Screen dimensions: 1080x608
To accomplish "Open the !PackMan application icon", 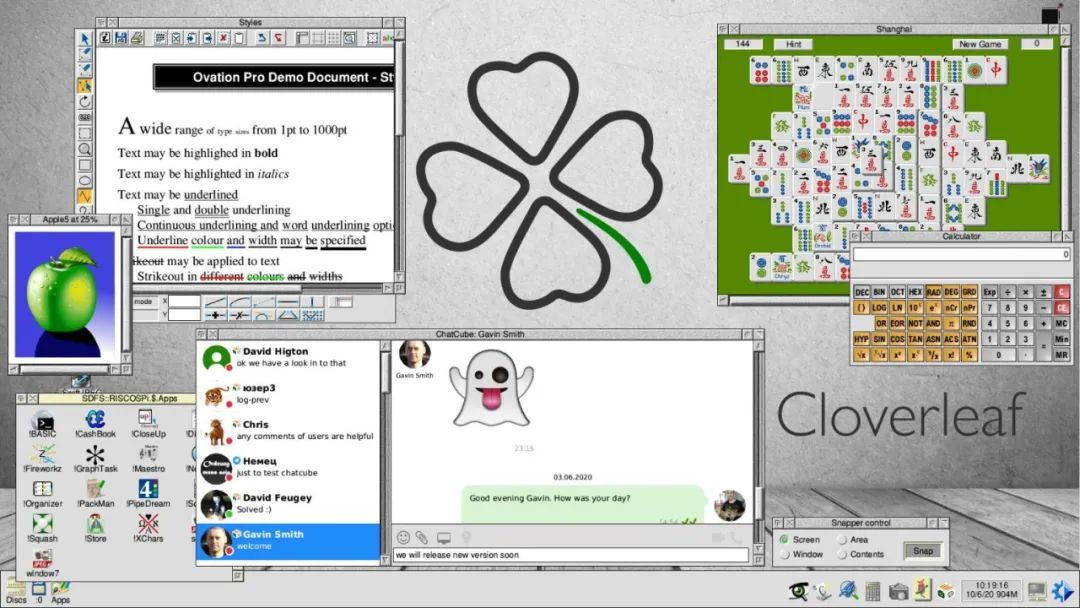I will click(95, 494).
